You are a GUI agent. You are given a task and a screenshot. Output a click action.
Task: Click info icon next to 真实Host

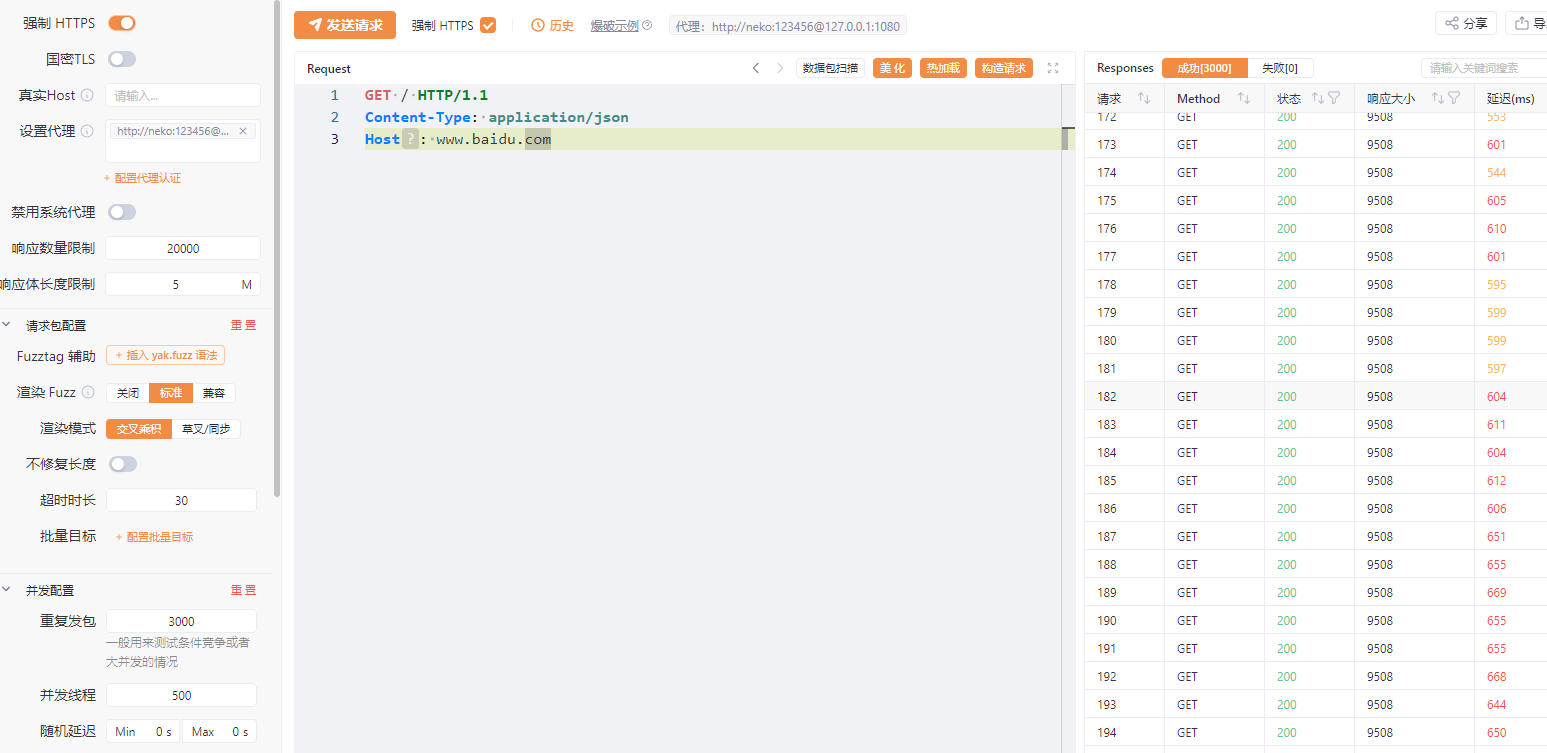(x=87, y=96)
